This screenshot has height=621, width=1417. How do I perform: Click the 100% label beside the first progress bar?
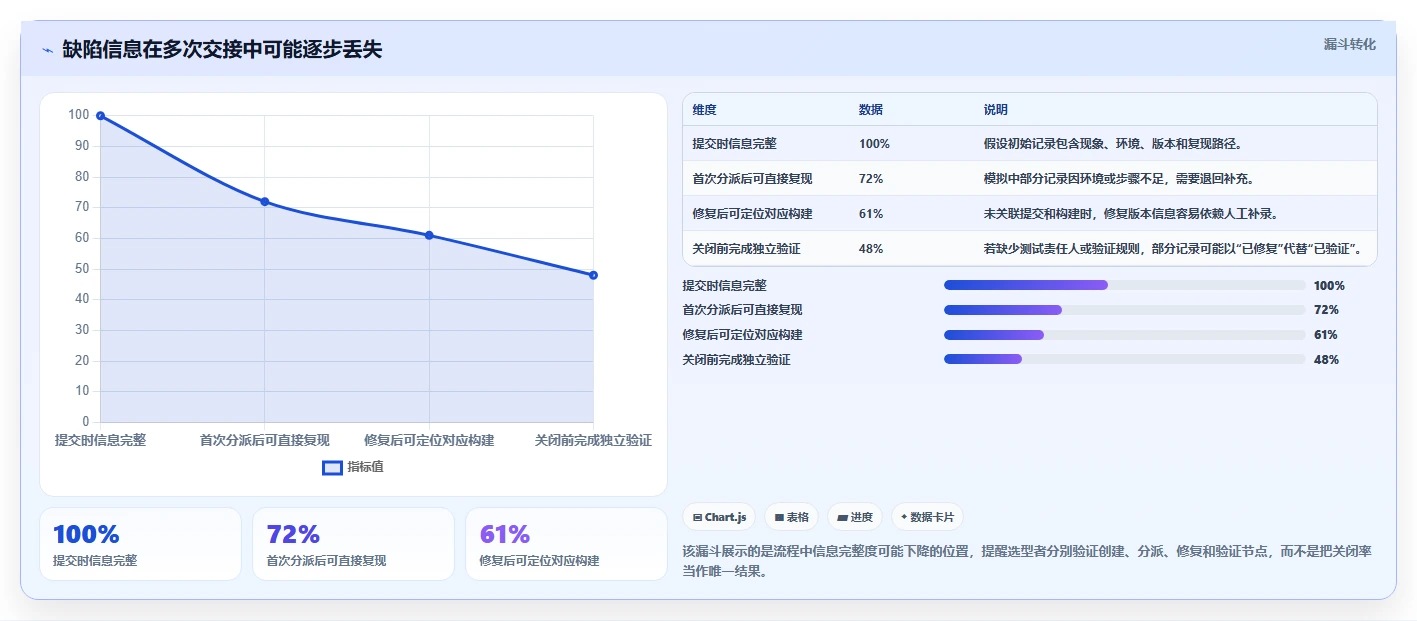pos(1329,286)
